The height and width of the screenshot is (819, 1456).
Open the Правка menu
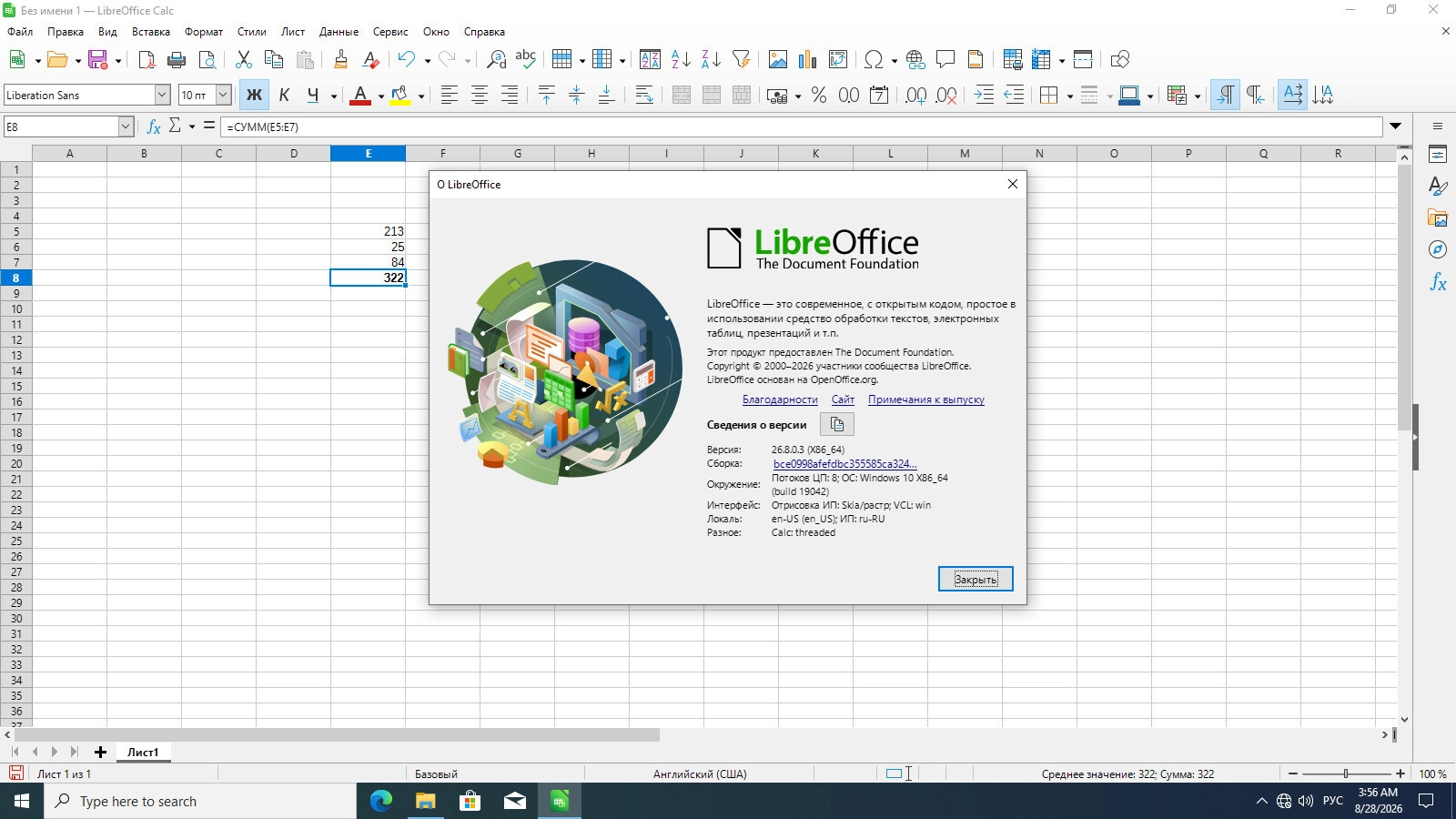tap(66, 32)
